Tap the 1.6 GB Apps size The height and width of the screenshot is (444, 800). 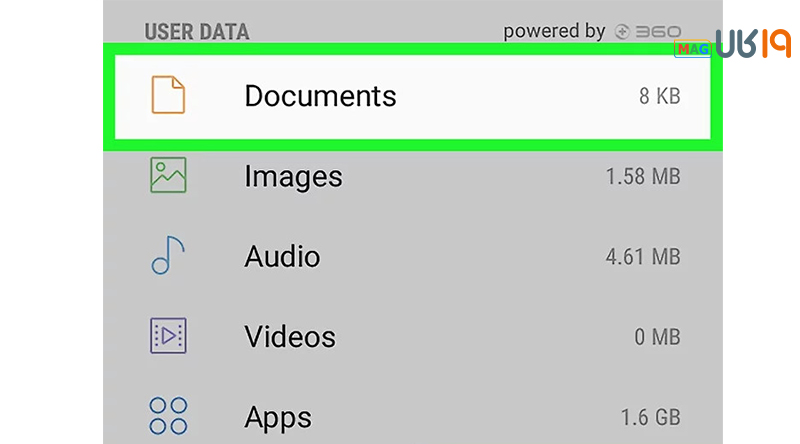[651, 417]
